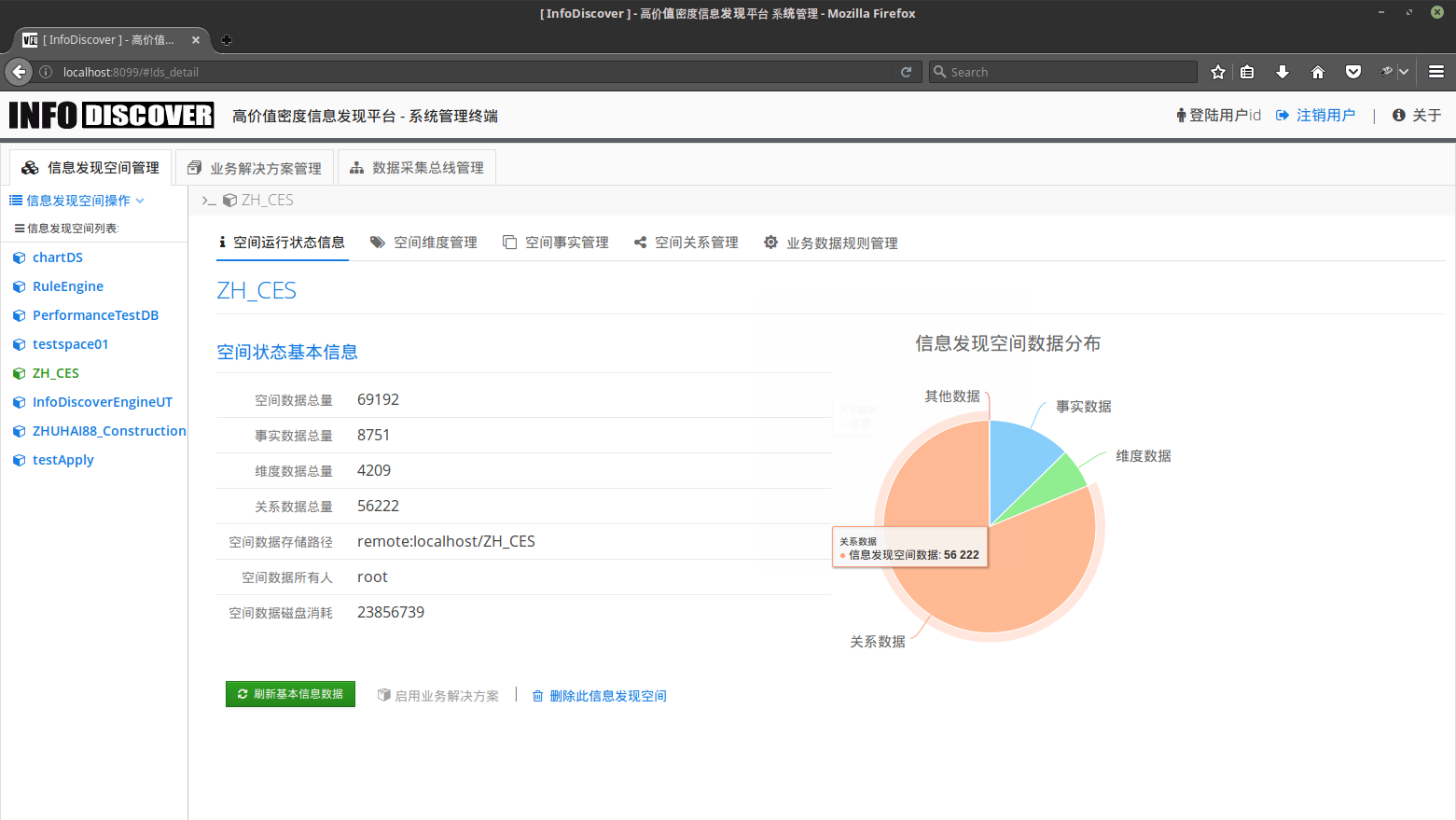The height and width of the screenshot is (820, 1456).
Task: Click the trash icon to delete this space
Action: point(537,696)
